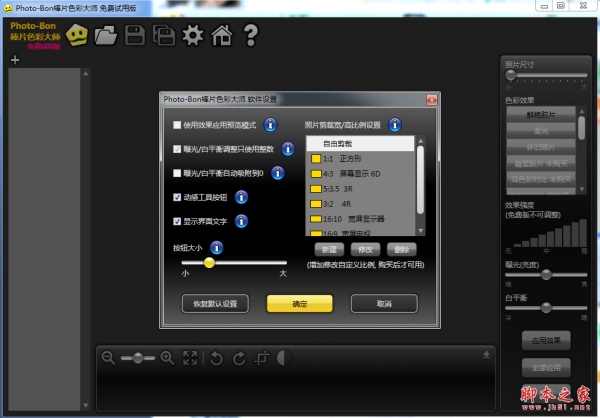Select the 3:2 4R ratio
The width and height of the screenshot is (600, 418).
[x=360, y=204]
